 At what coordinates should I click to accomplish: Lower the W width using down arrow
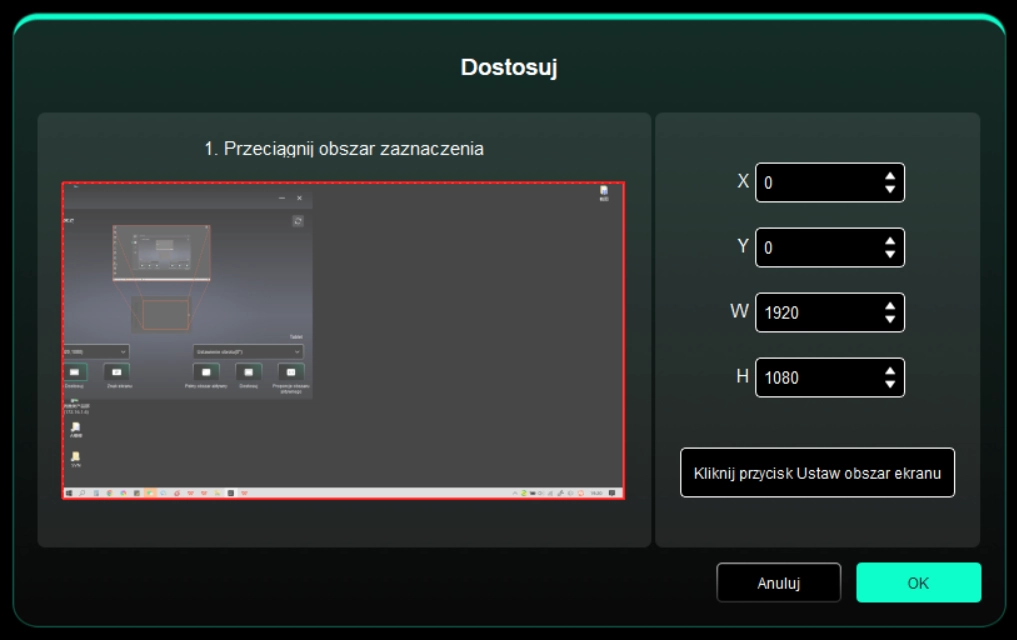coord(890,319)
